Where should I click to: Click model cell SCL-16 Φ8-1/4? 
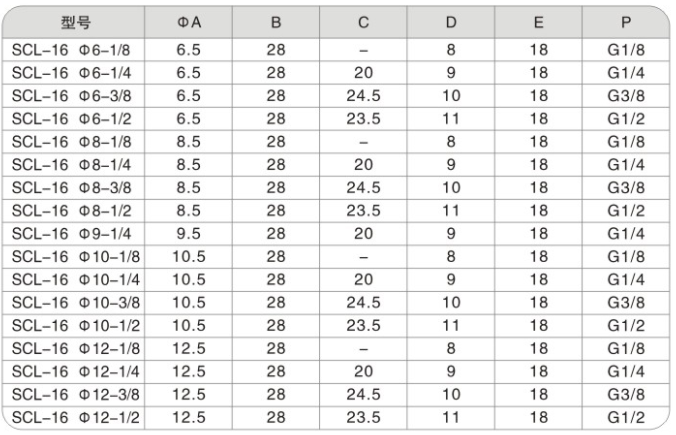coord(73,165)
